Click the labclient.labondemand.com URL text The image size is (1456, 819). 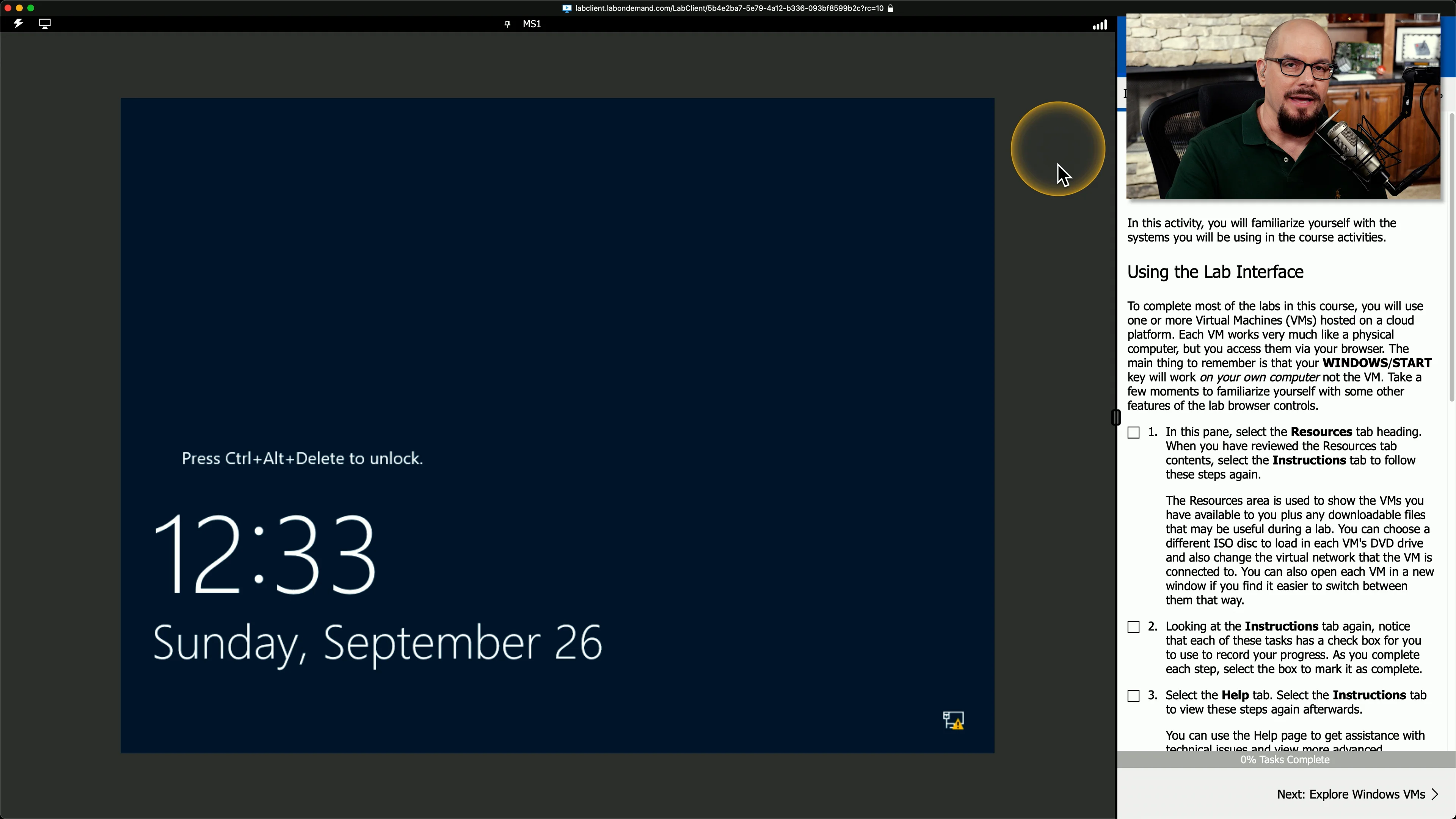[x=729, y=8]
